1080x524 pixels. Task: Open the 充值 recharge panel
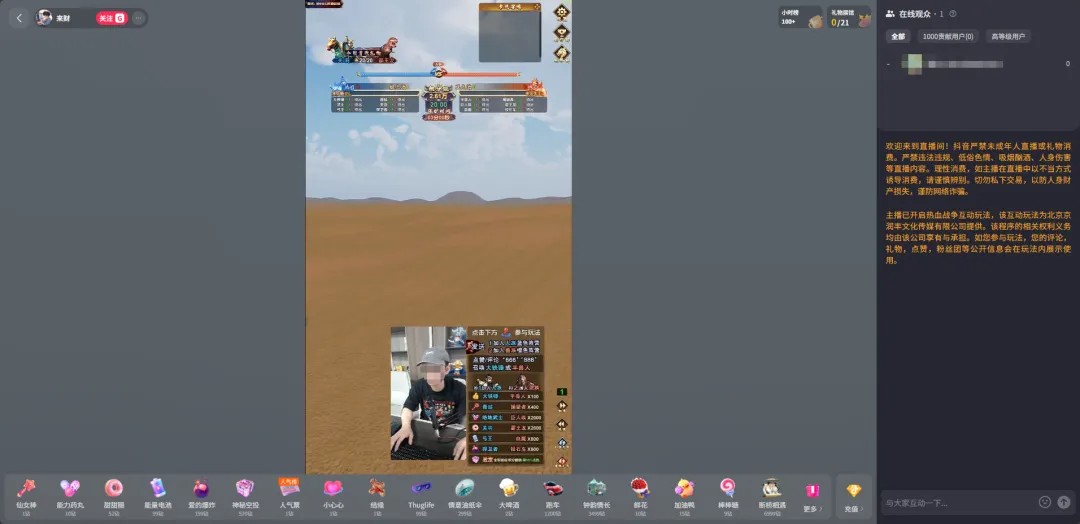(853, 494)
